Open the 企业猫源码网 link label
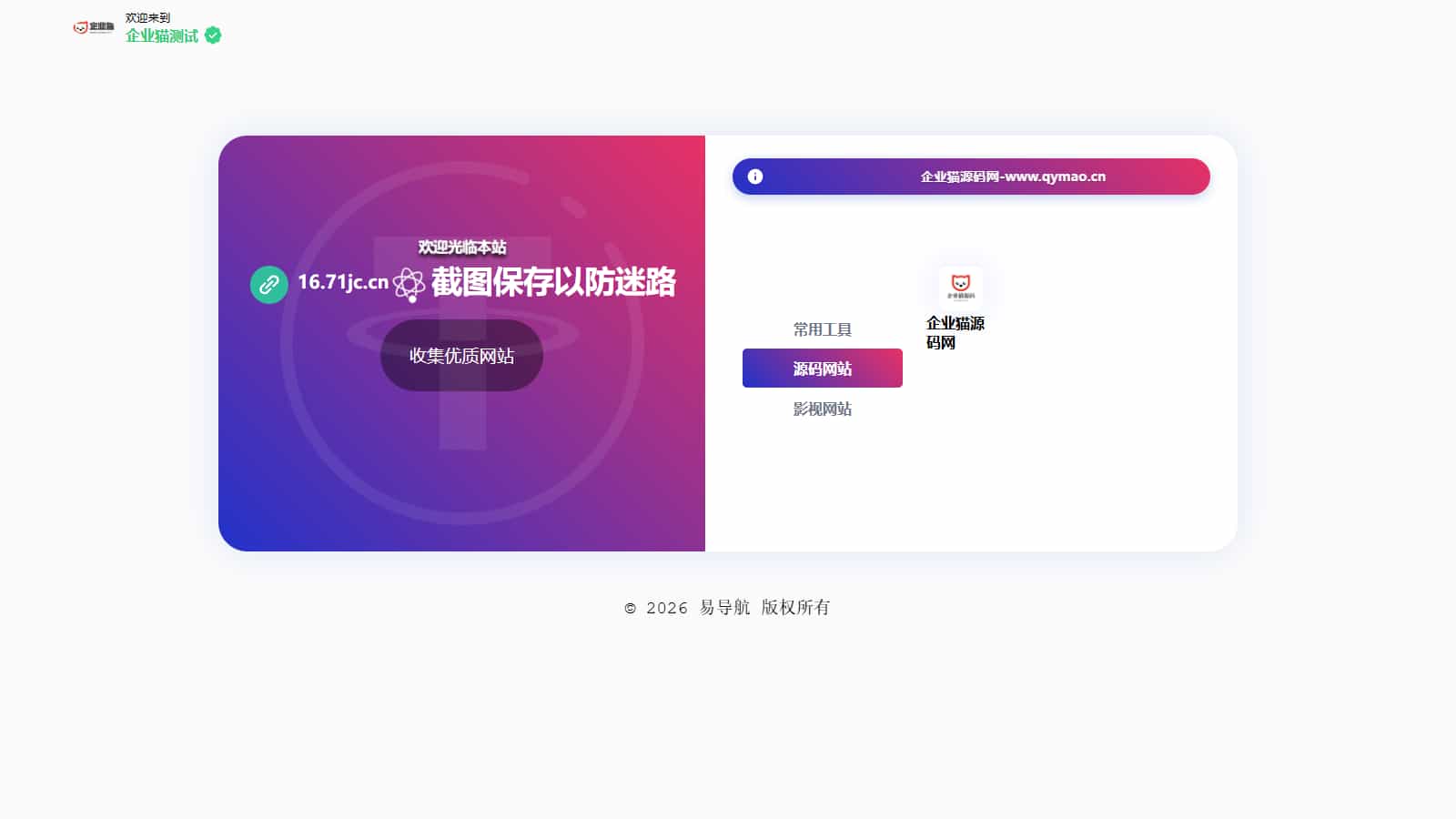The width and height of the screenshot is (1456, 819). click(x=955, y=333)
